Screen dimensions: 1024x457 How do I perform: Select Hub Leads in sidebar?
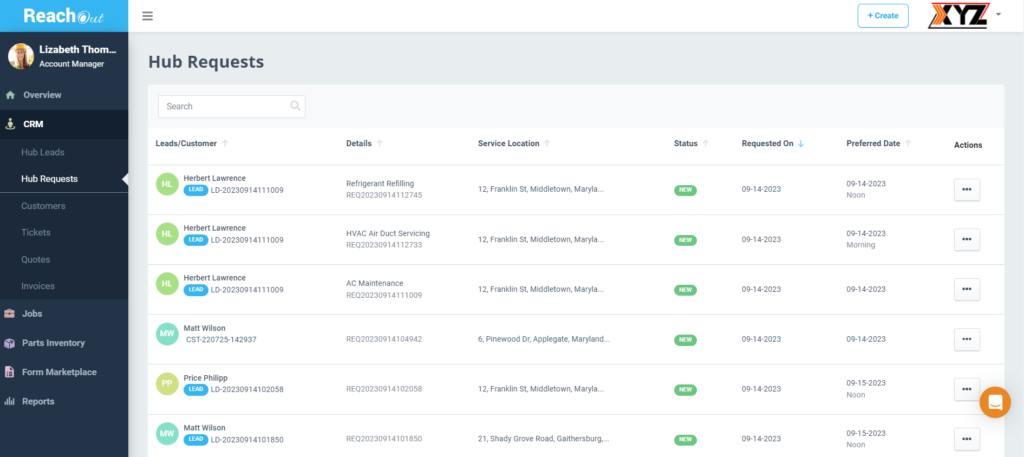coord(42,152)
